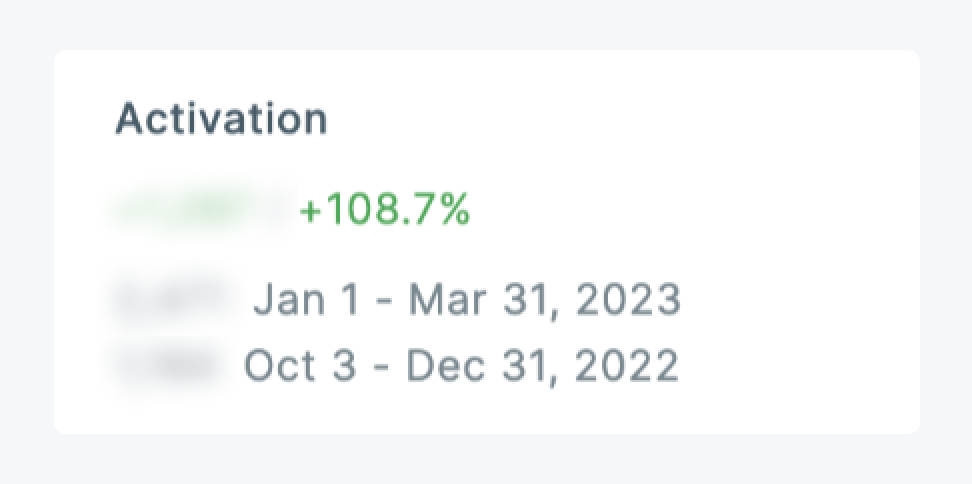Click blurred value beside Oct 3 - Dec 31
This screenshot has width=972, height=484.
pos(168,366)
